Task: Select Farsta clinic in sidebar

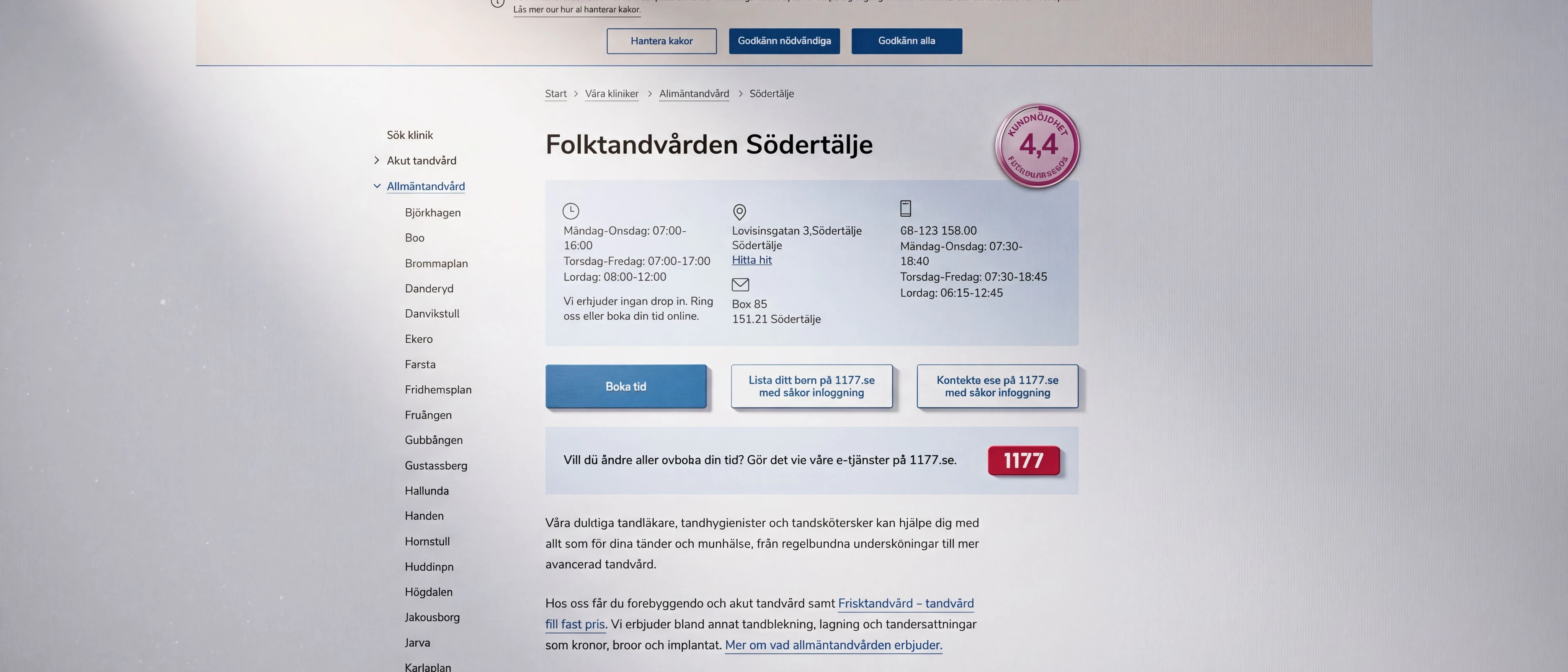Action: pyautogui.click(x=420, y=365)
